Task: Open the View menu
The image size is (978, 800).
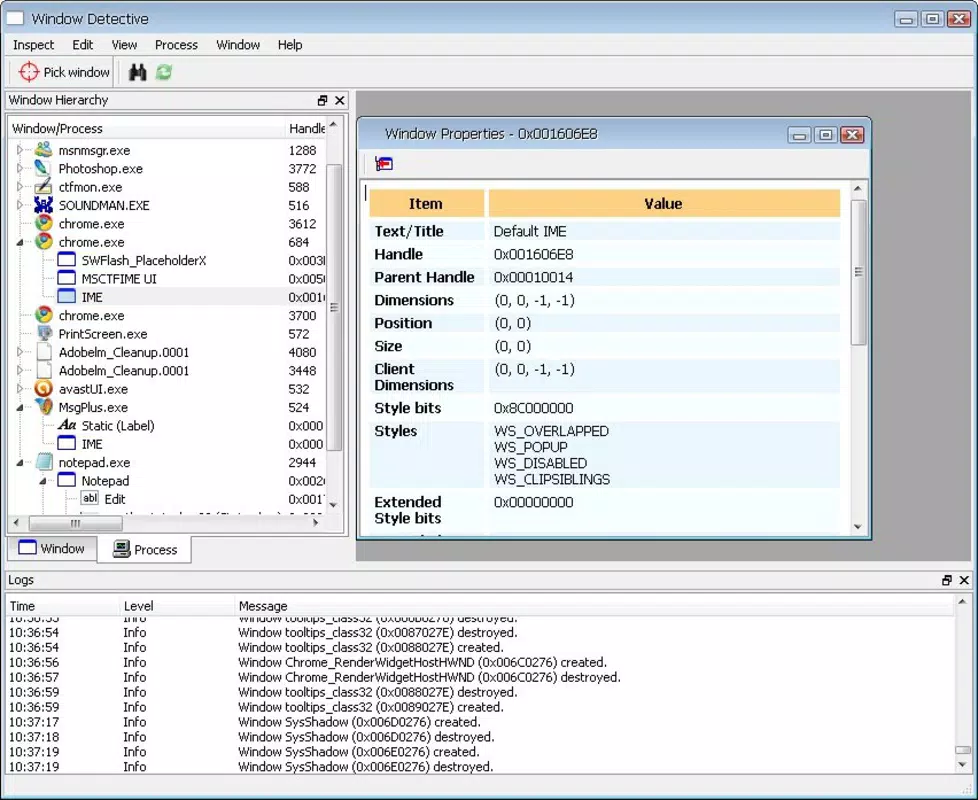Action: (x=124, y=45)
